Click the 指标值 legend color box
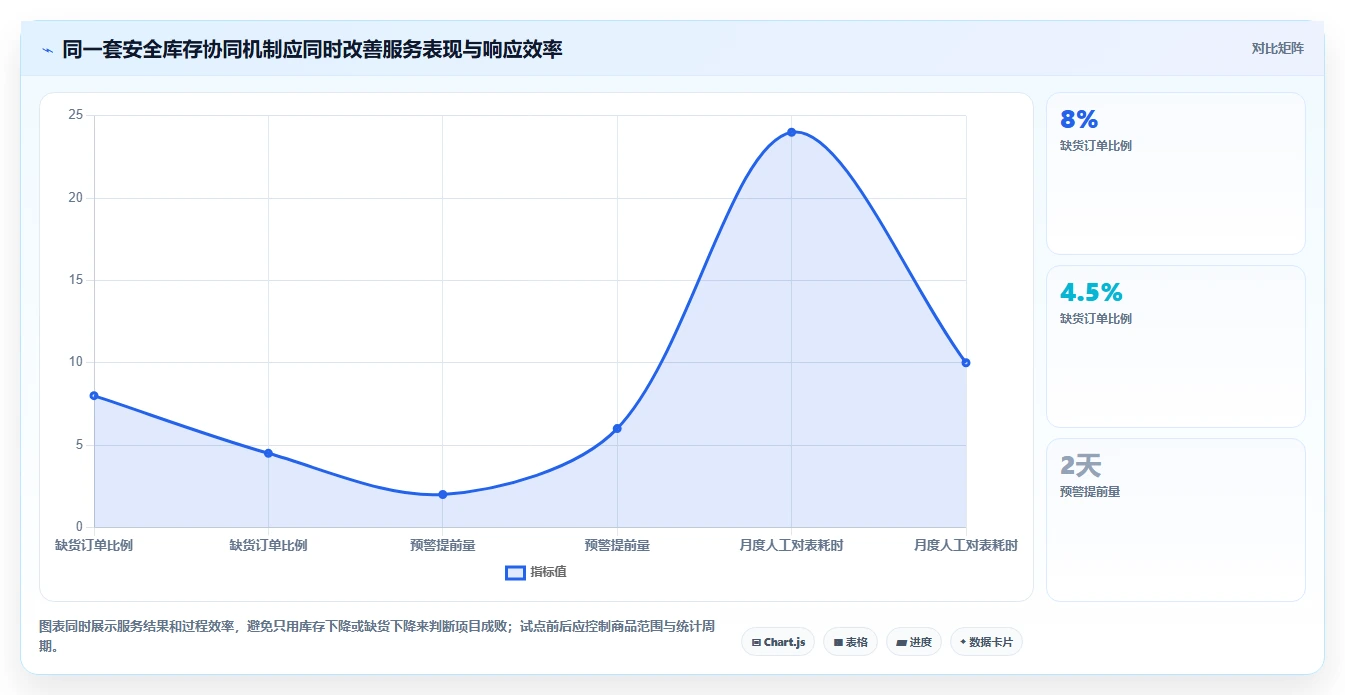This screenshot has width=1345, height=695. [x=515, y=572]
